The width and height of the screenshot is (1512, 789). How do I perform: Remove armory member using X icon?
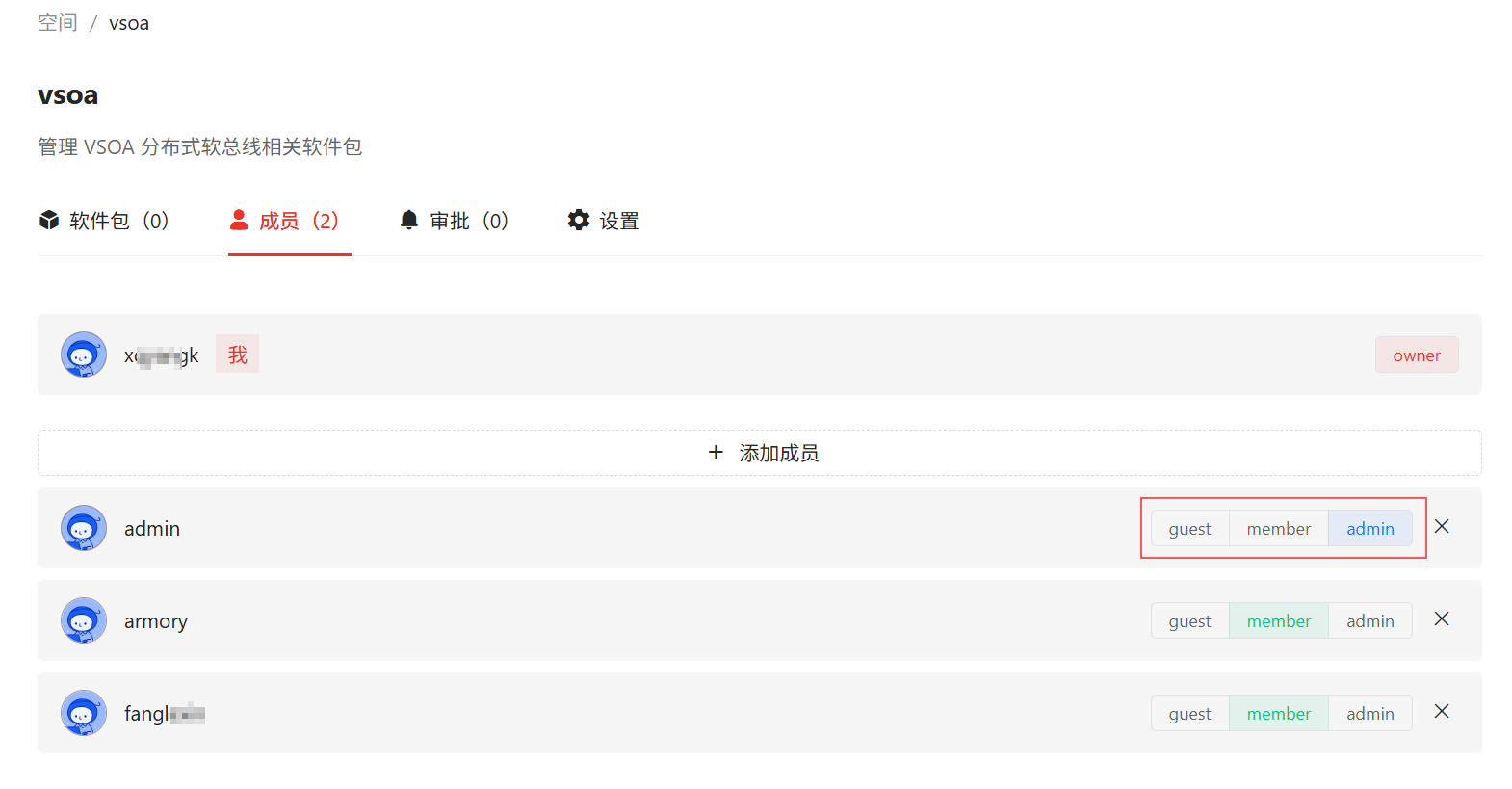1442,618
